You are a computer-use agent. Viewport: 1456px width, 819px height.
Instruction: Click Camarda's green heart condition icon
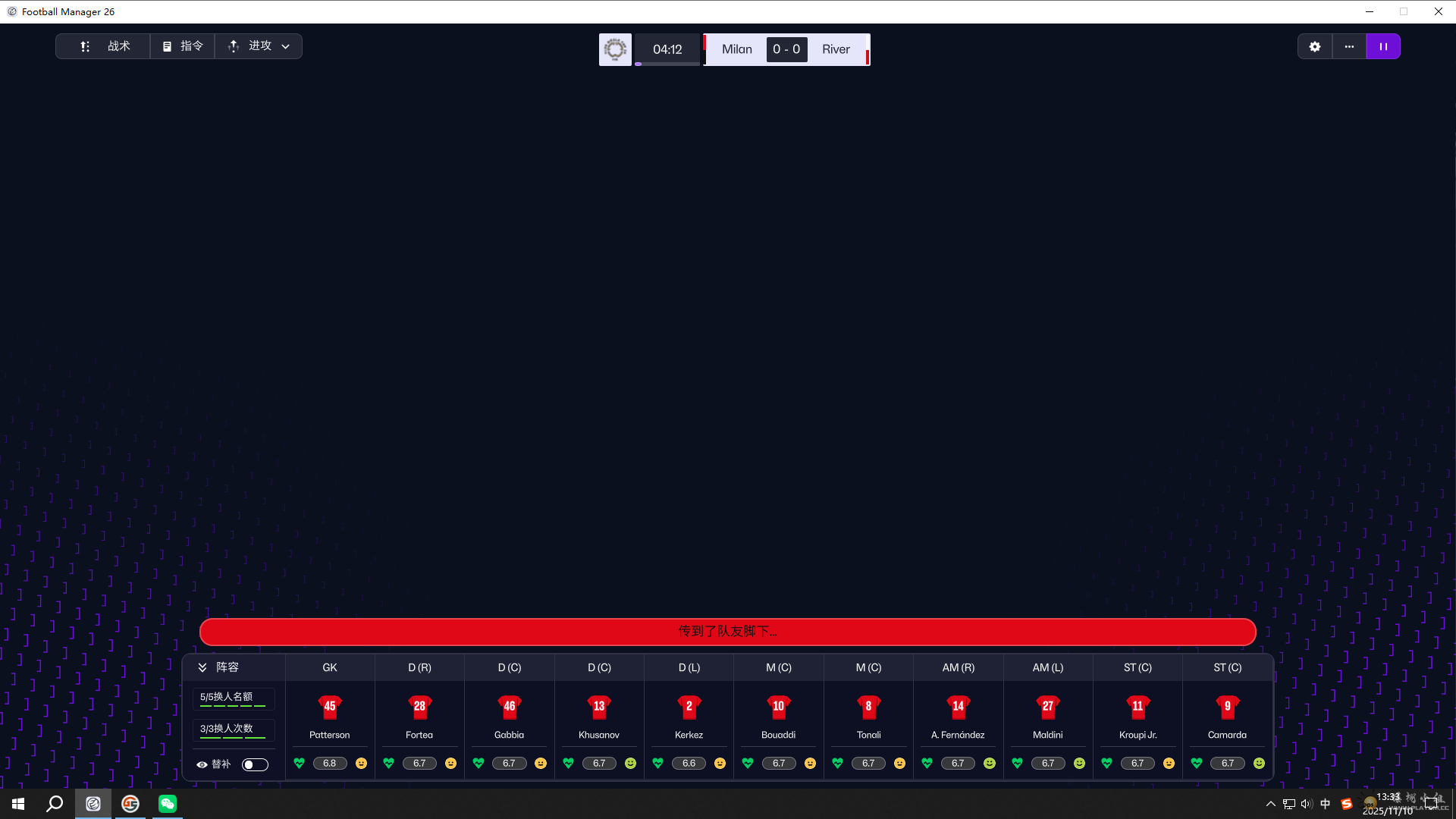pos(1197,763)
